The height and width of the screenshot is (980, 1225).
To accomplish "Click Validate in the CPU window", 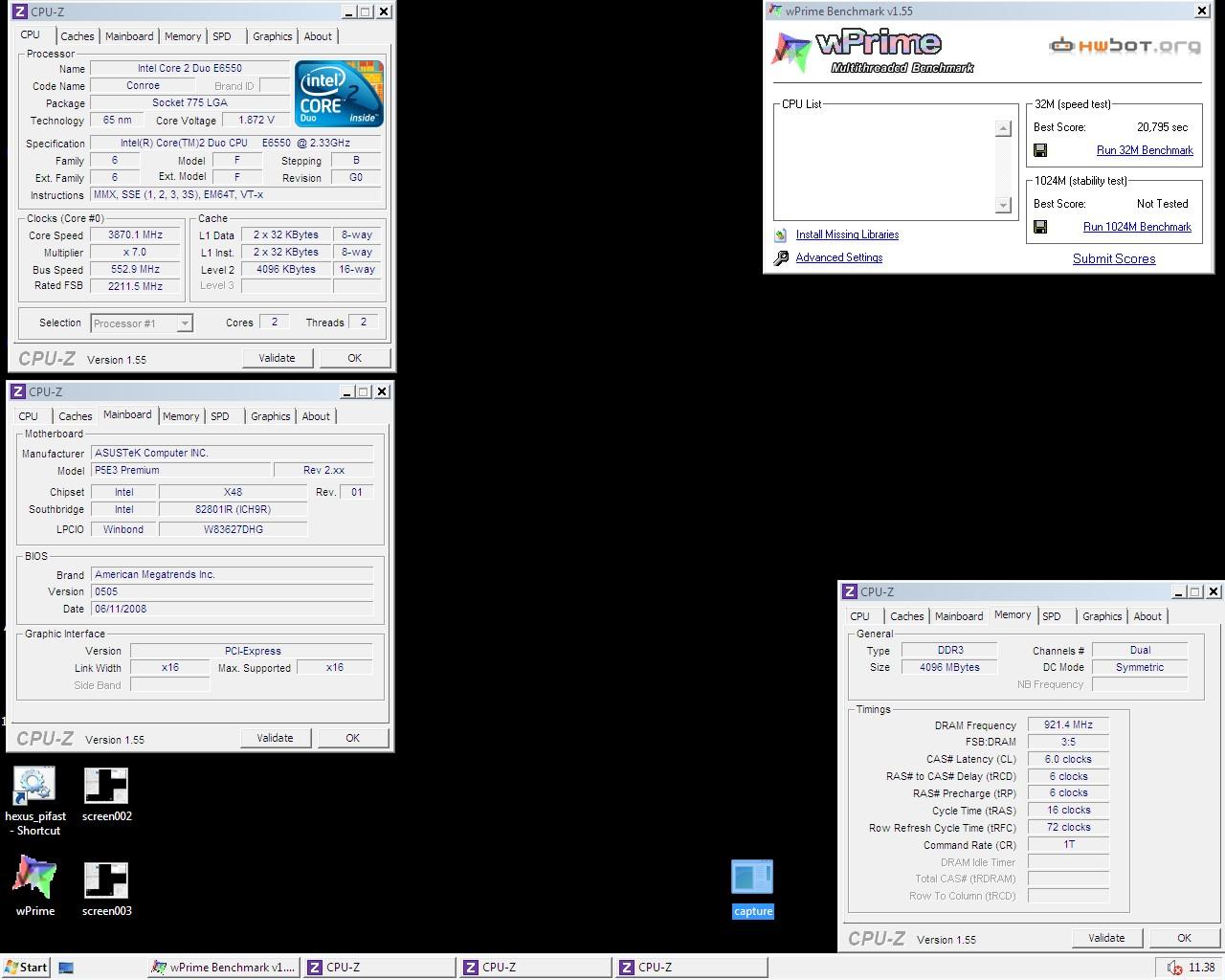I will [277, 358].
